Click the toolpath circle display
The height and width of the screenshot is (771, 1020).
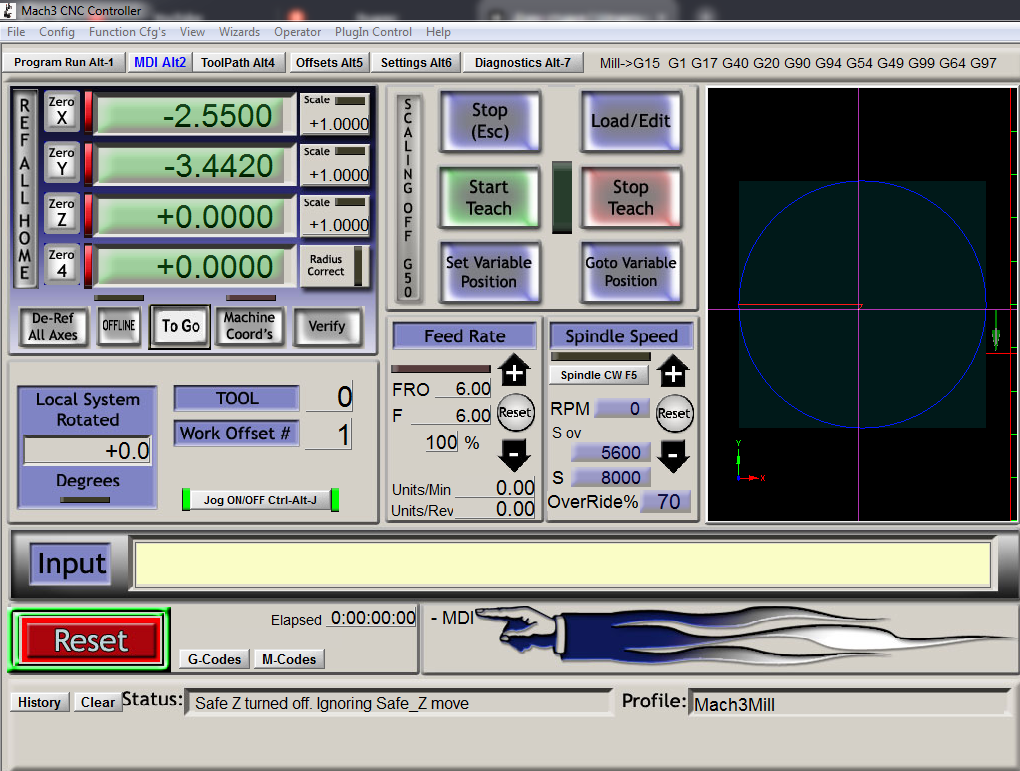[862, 304]
